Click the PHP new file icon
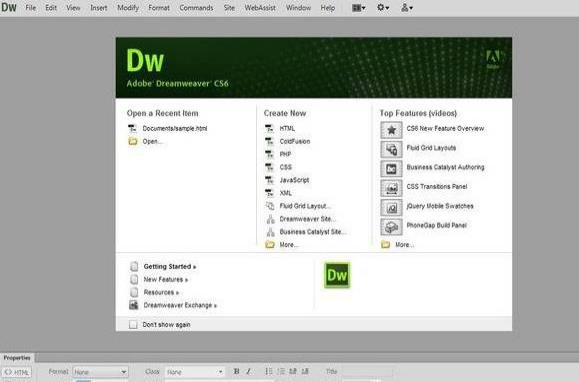 270,154
